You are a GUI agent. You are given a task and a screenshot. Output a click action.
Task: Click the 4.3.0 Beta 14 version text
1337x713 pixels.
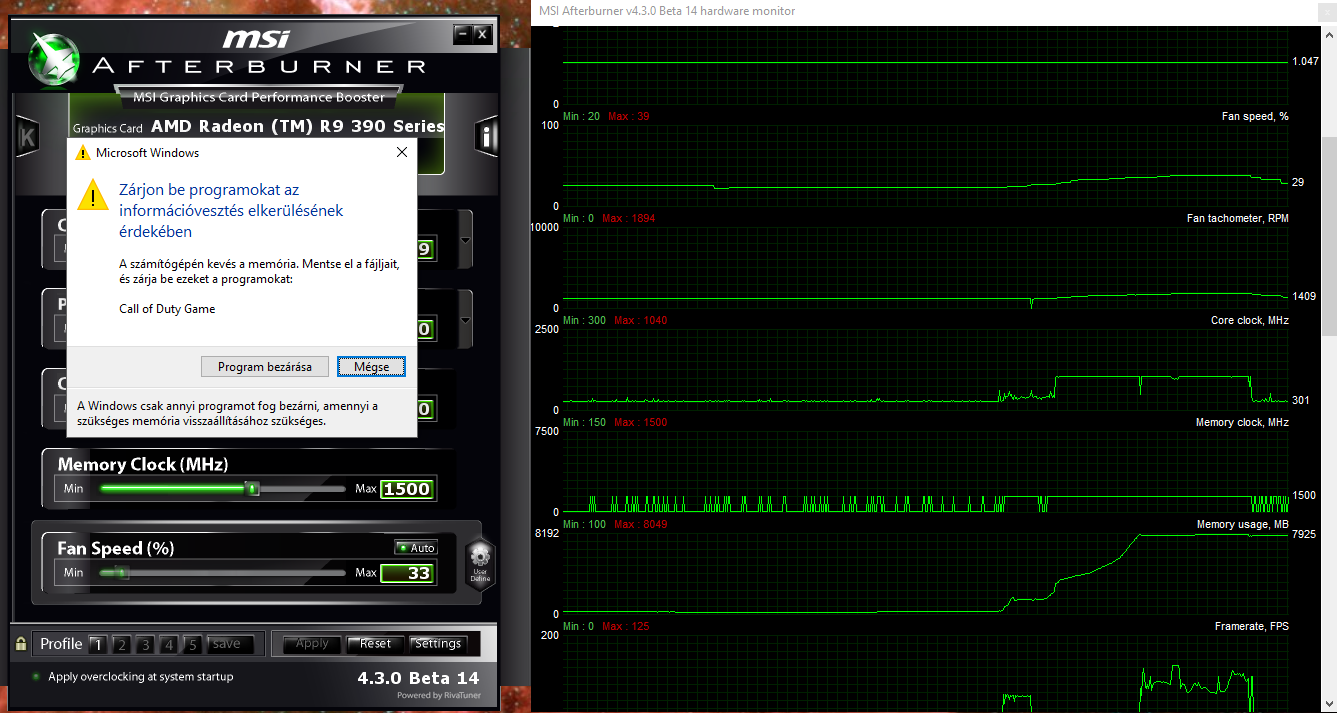click(418, 678)
